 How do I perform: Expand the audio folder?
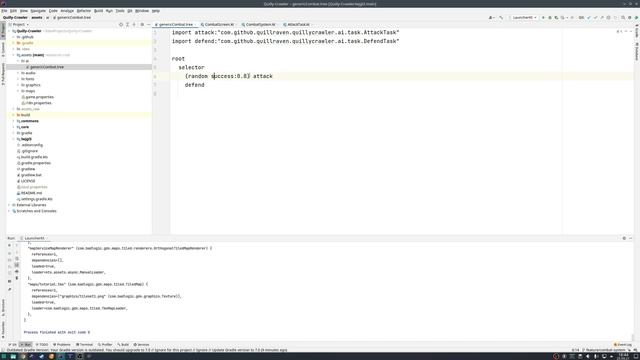tap(18, 73)
